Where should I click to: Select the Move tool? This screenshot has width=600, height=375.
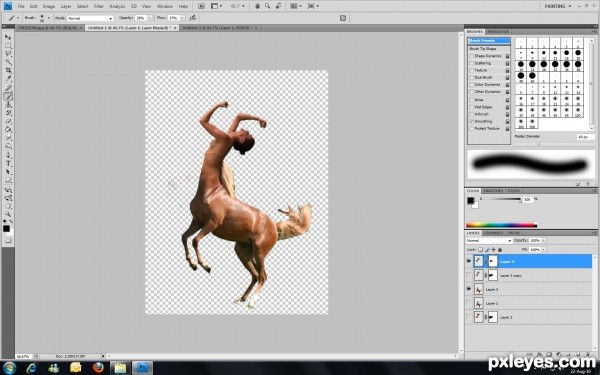point(8,37)
